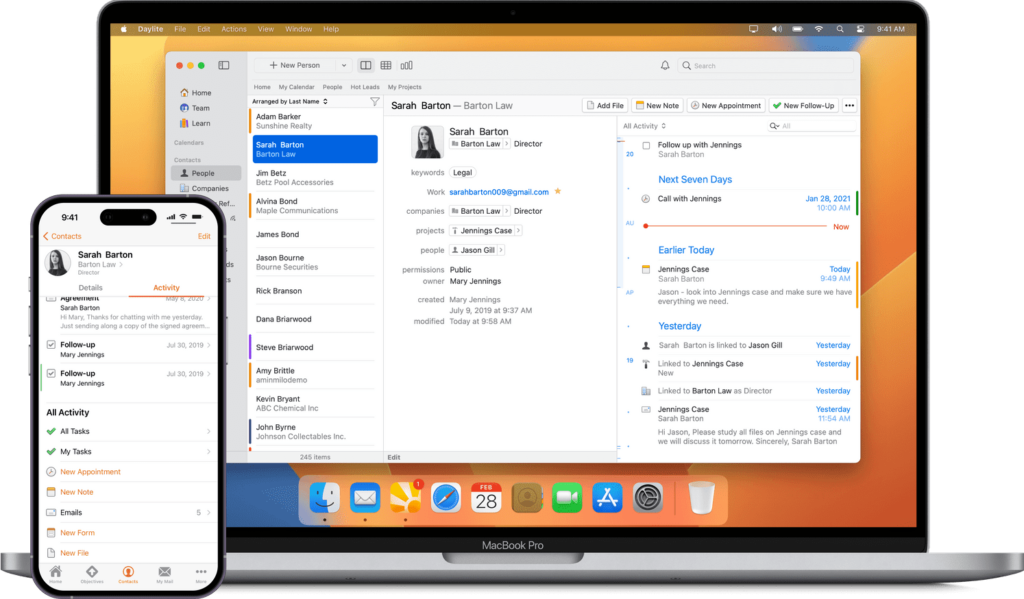Open Contacts from the Dock
1024x599 pixels.
[x=527, y=498]
